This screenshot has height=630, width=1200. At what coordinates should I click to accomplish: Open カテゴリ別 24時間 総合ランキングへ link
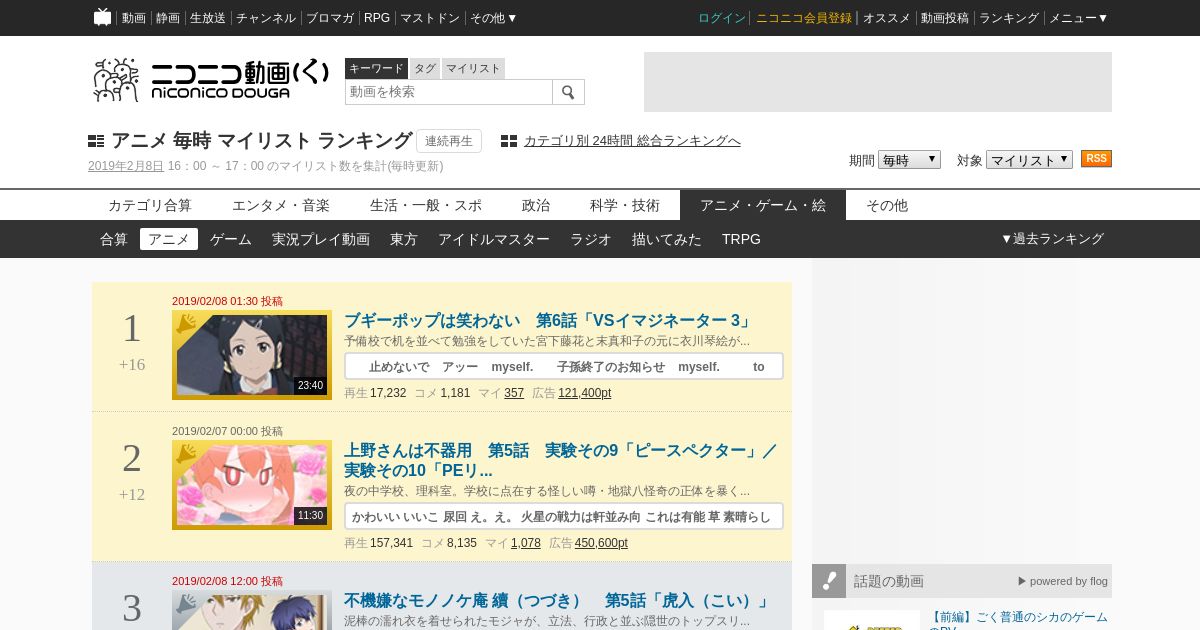(x=632, y=141)
